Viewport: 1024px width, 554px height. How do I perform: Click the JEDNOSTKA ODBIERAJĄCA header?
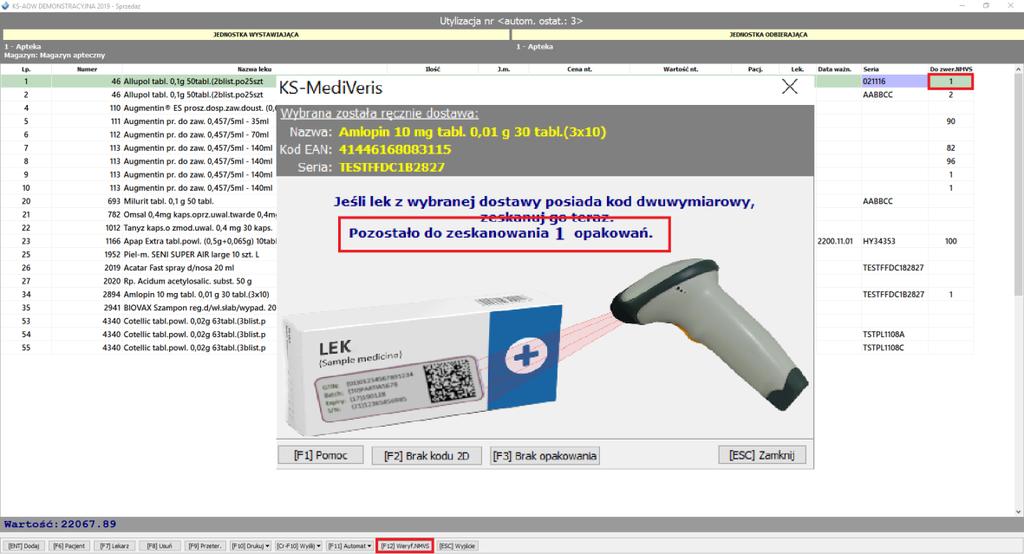point(768,35)
